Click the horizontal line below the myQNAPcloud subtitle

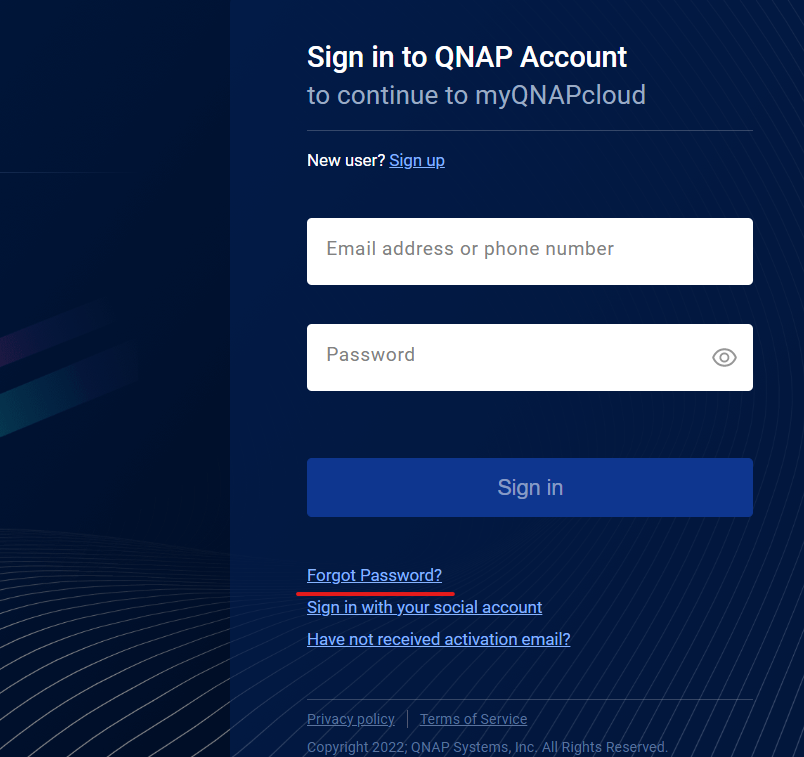point(529,130)
